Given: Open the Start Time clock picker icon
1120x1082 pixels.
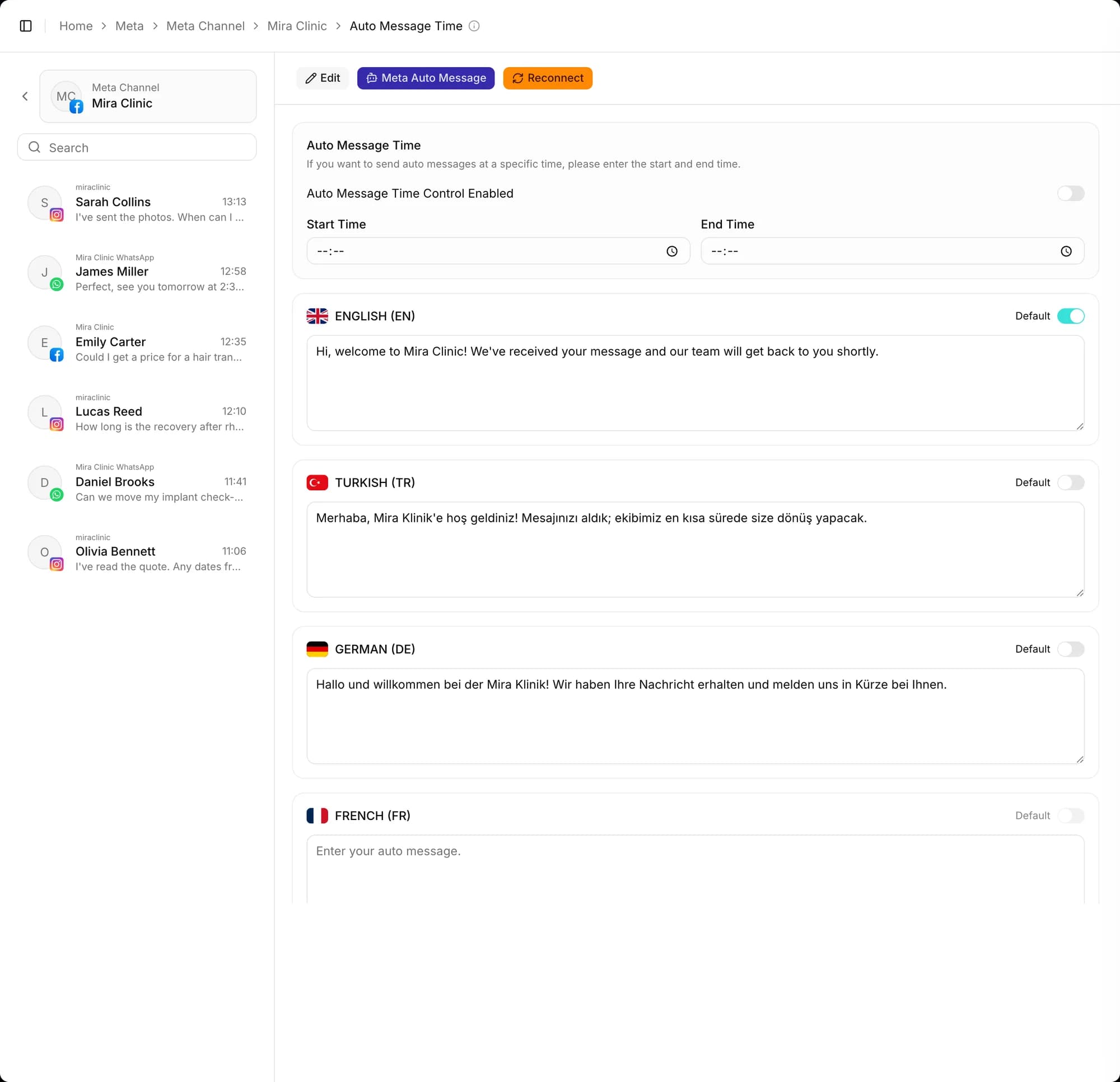Looking at the screenshot, I should 671,251.
